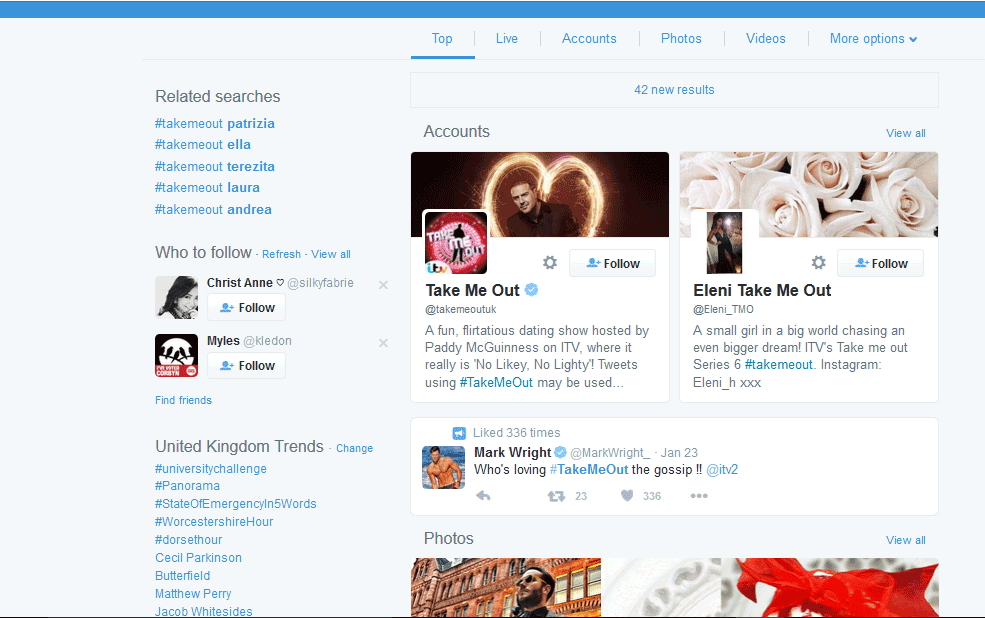985x618 pixels.
Task: Open red ribbon photo thumbnail
Action: 770,587
